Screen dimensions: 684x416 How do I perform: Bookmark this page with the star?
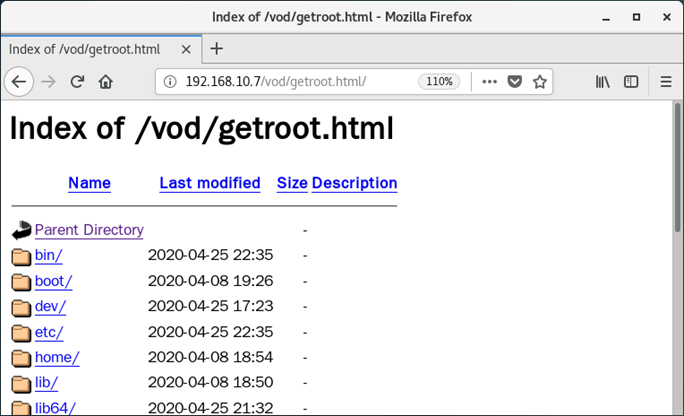pyautogui.click(x=540, y=82)
